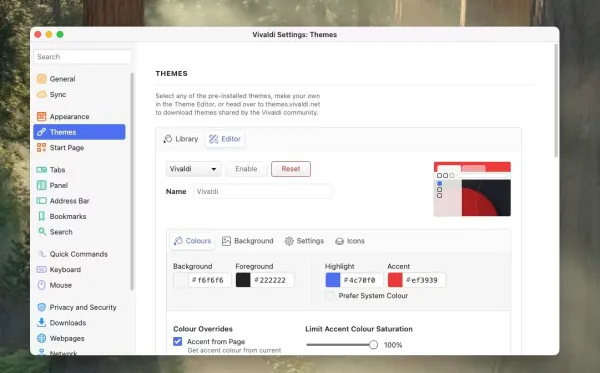
Task: Click the Accent hex value #ef3939
Action: pos(422,280)
